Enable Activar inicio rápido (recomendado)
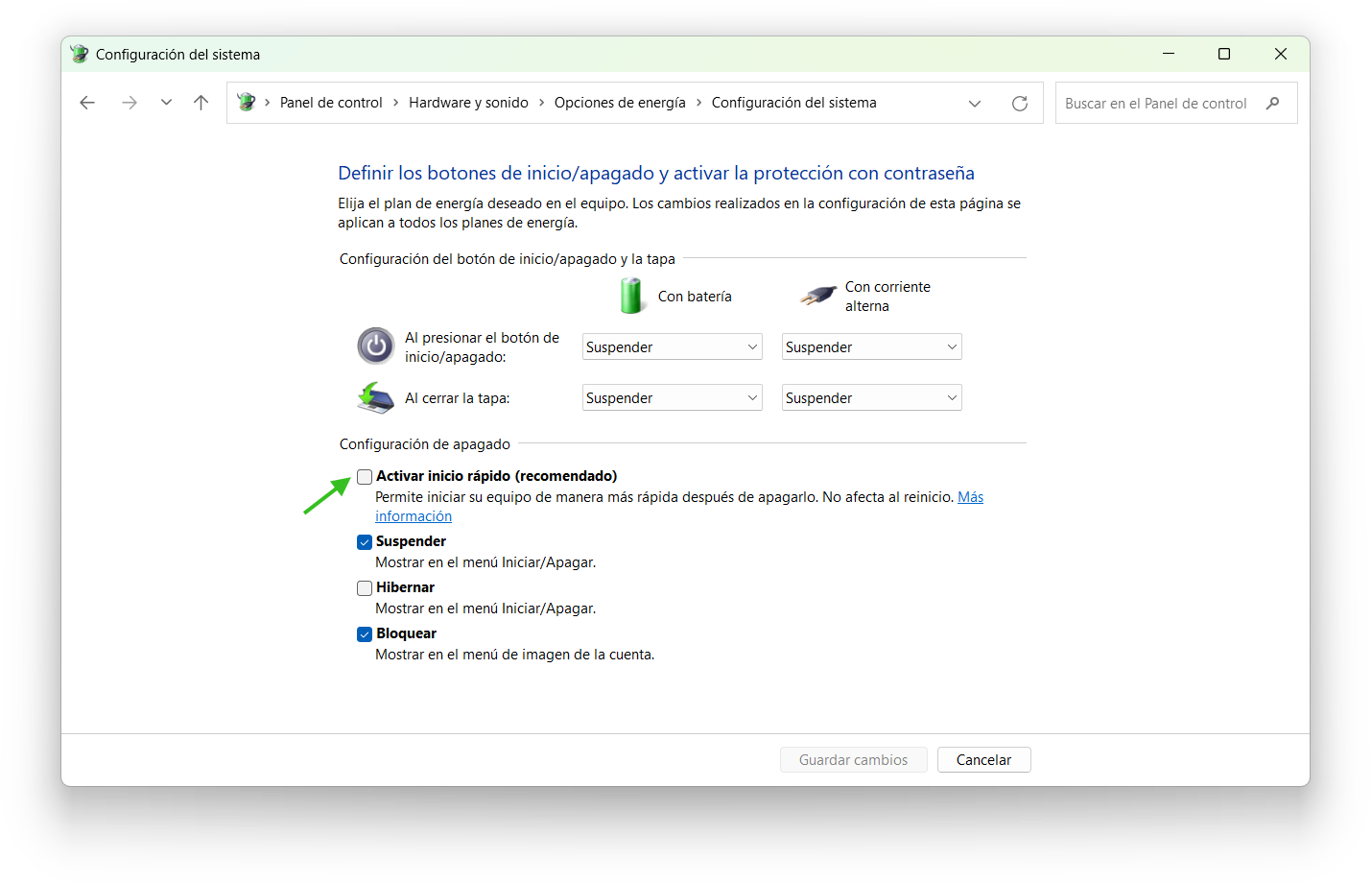The height and width of the screenshot is (883, 1372). 365,476
